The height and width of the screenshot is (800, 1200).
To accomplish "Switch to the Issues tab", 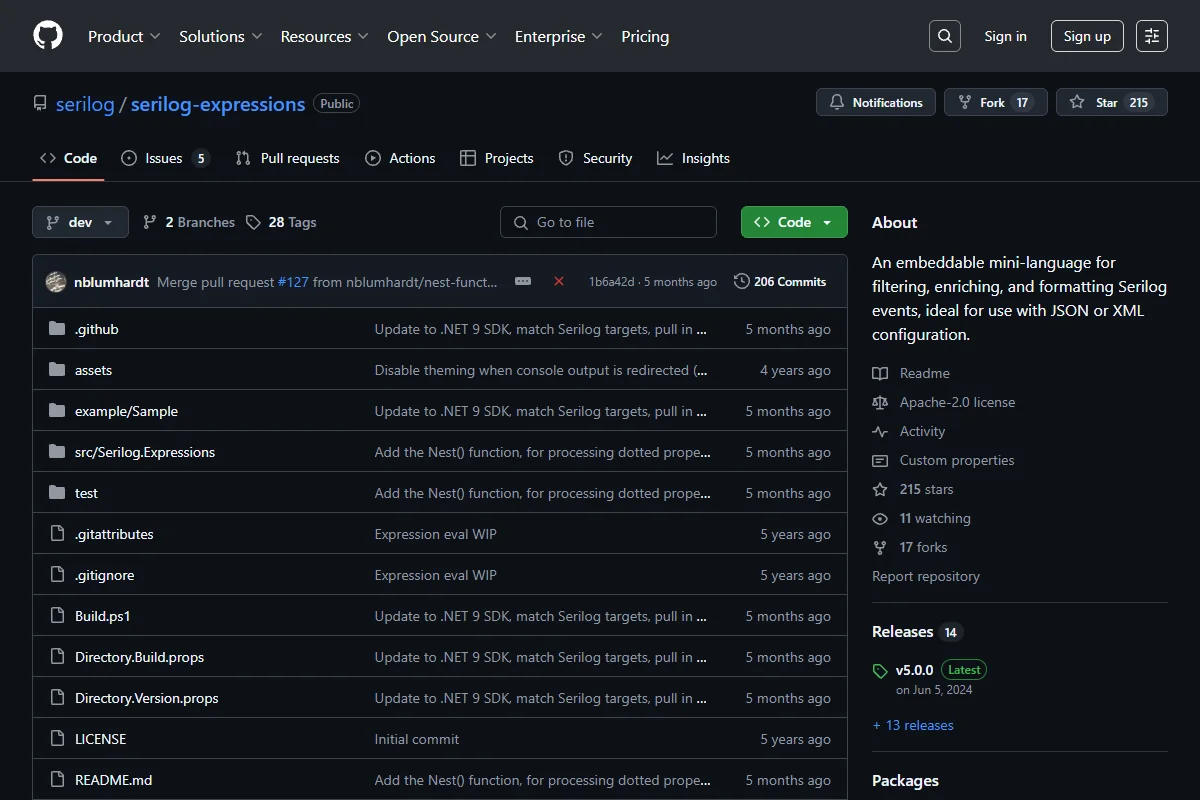I will point(165,158).
